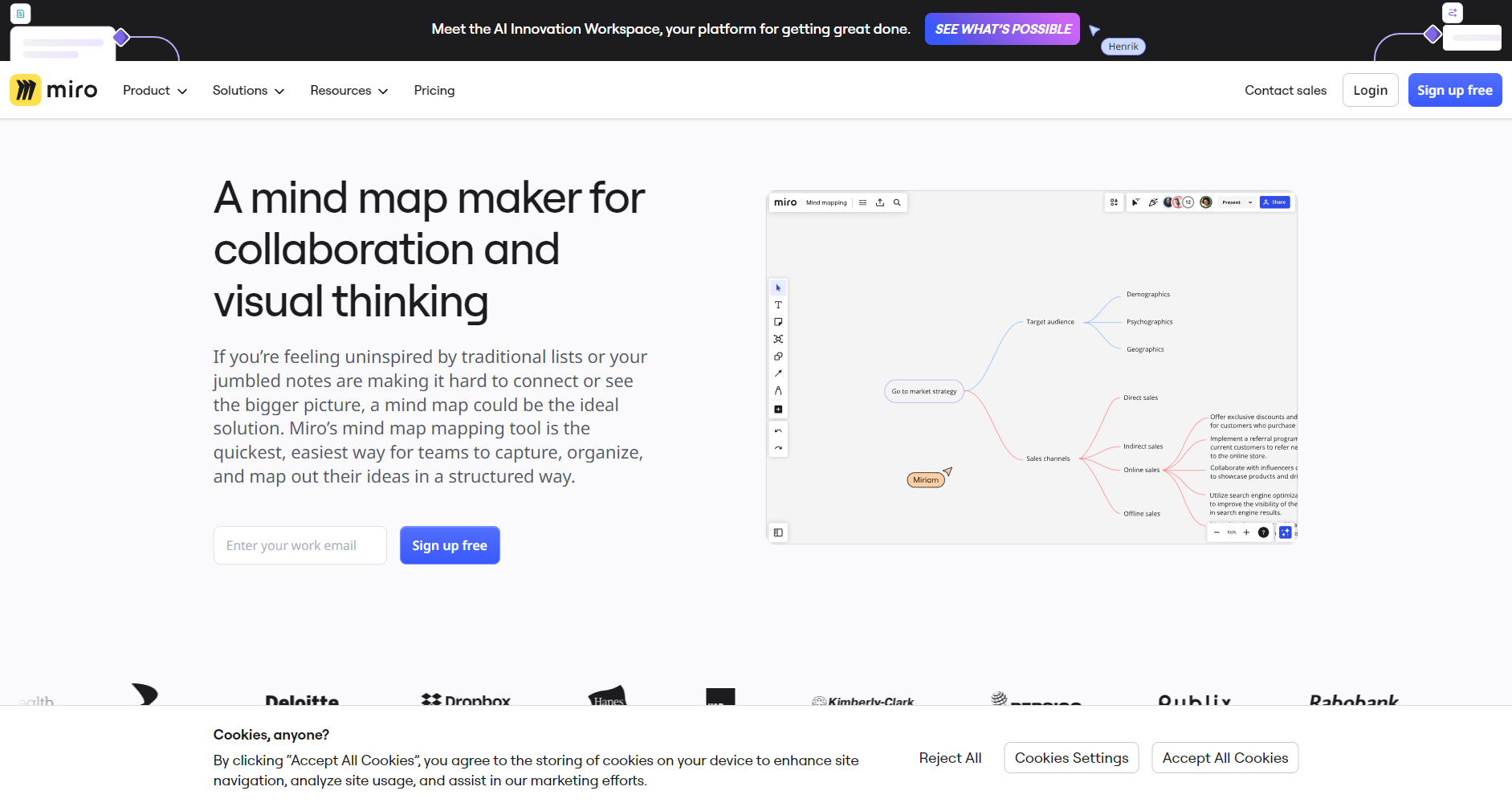
Task: Click the export upload icon in the board preview
Action: (x=880, y=202)
